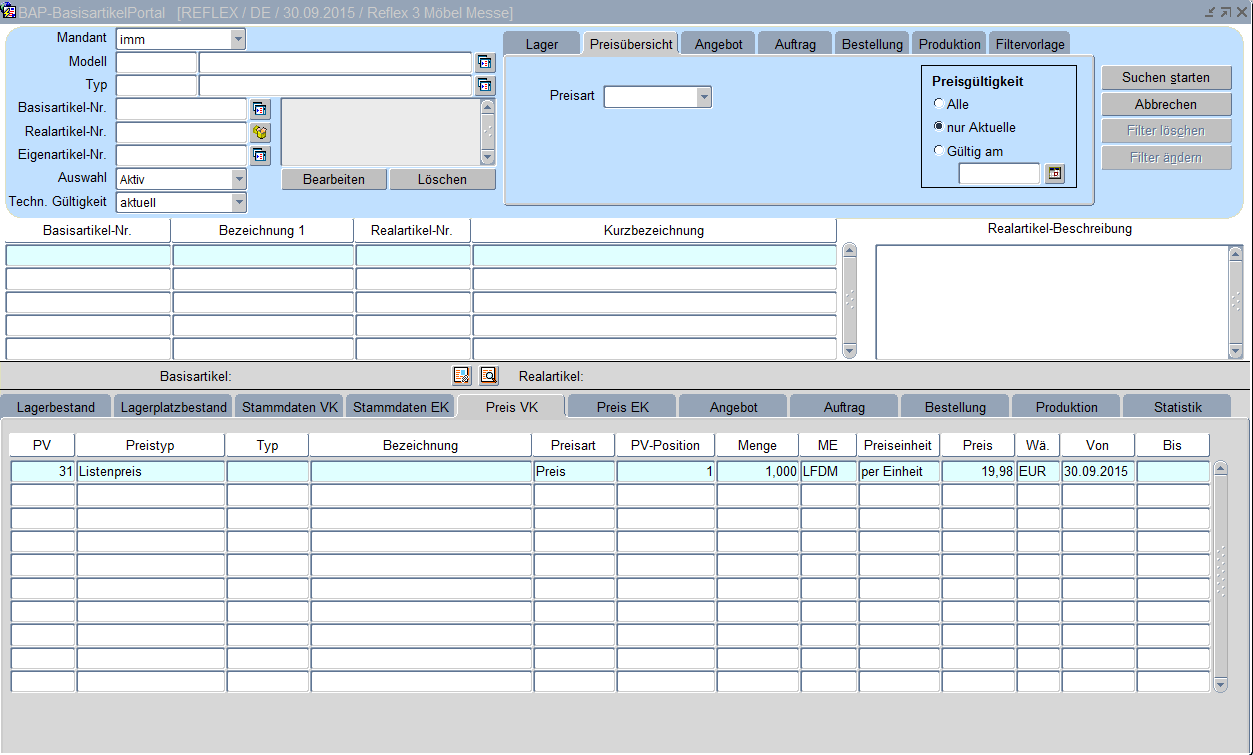
Task: Expand the Mandant dropdown
Action: click(x=238, y=40)
